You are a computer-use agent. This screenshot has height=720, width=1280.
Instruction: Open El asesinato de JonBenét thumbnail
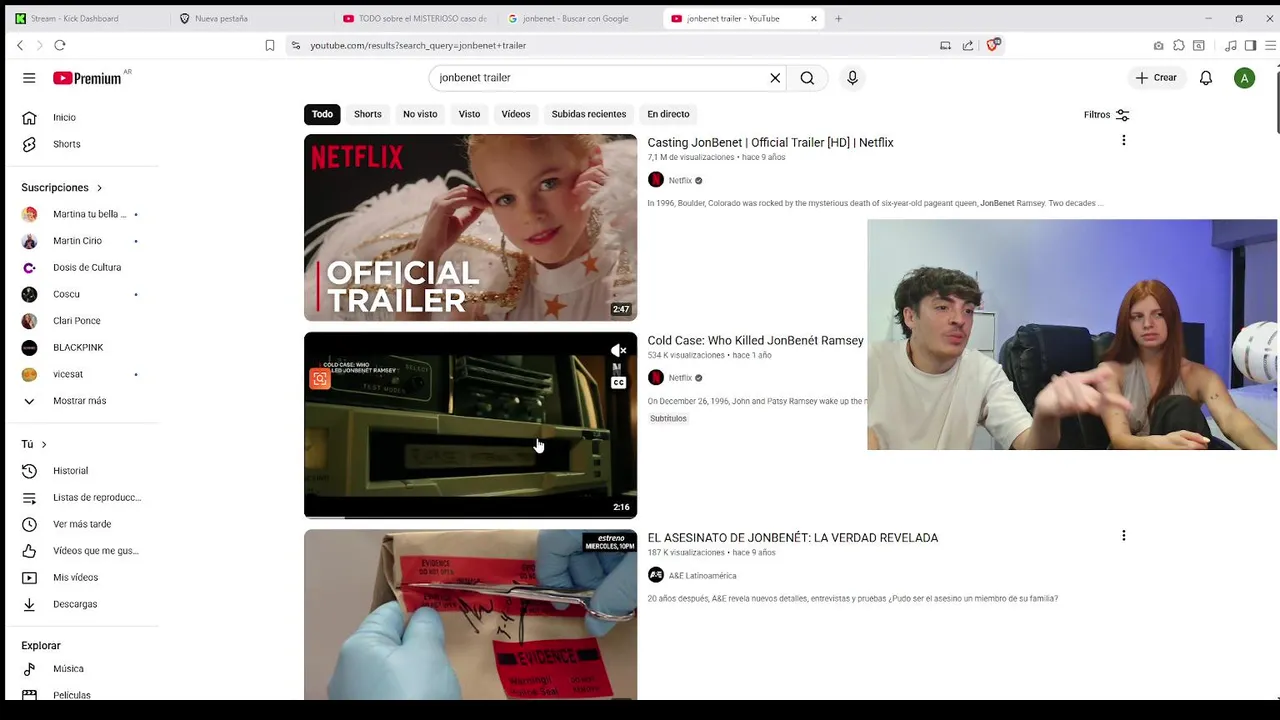(x=470, y=614)
